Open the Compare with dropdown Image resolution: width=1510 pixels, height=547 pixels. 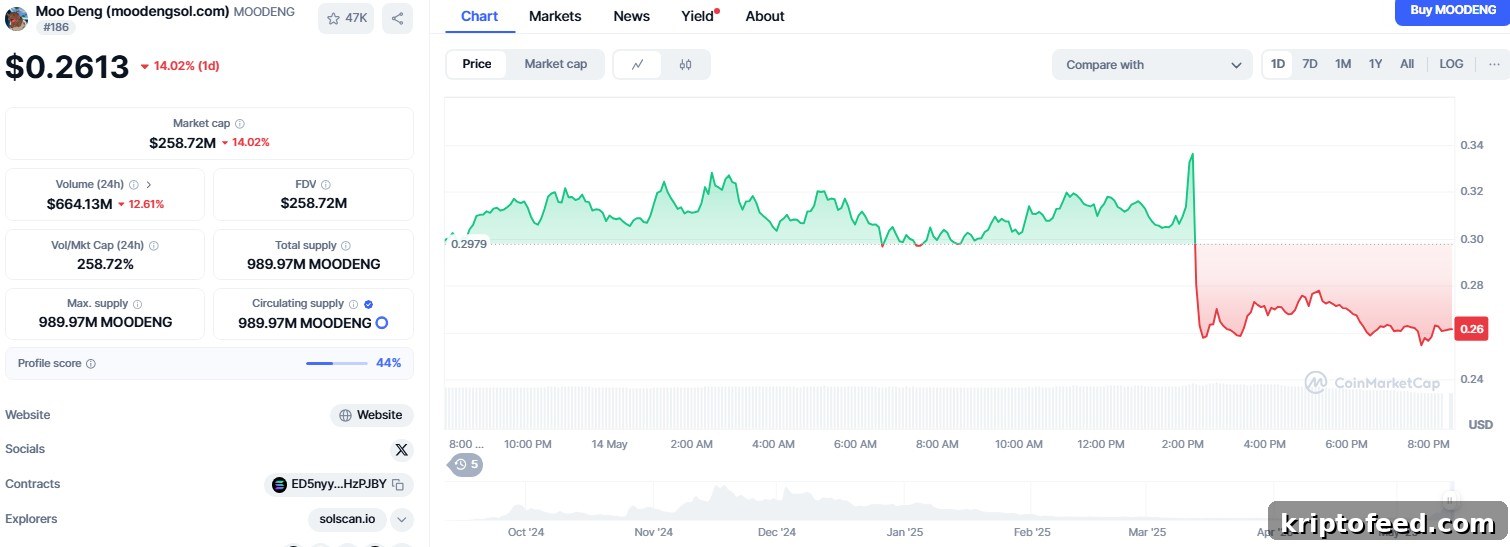(x=1152, y=65)
